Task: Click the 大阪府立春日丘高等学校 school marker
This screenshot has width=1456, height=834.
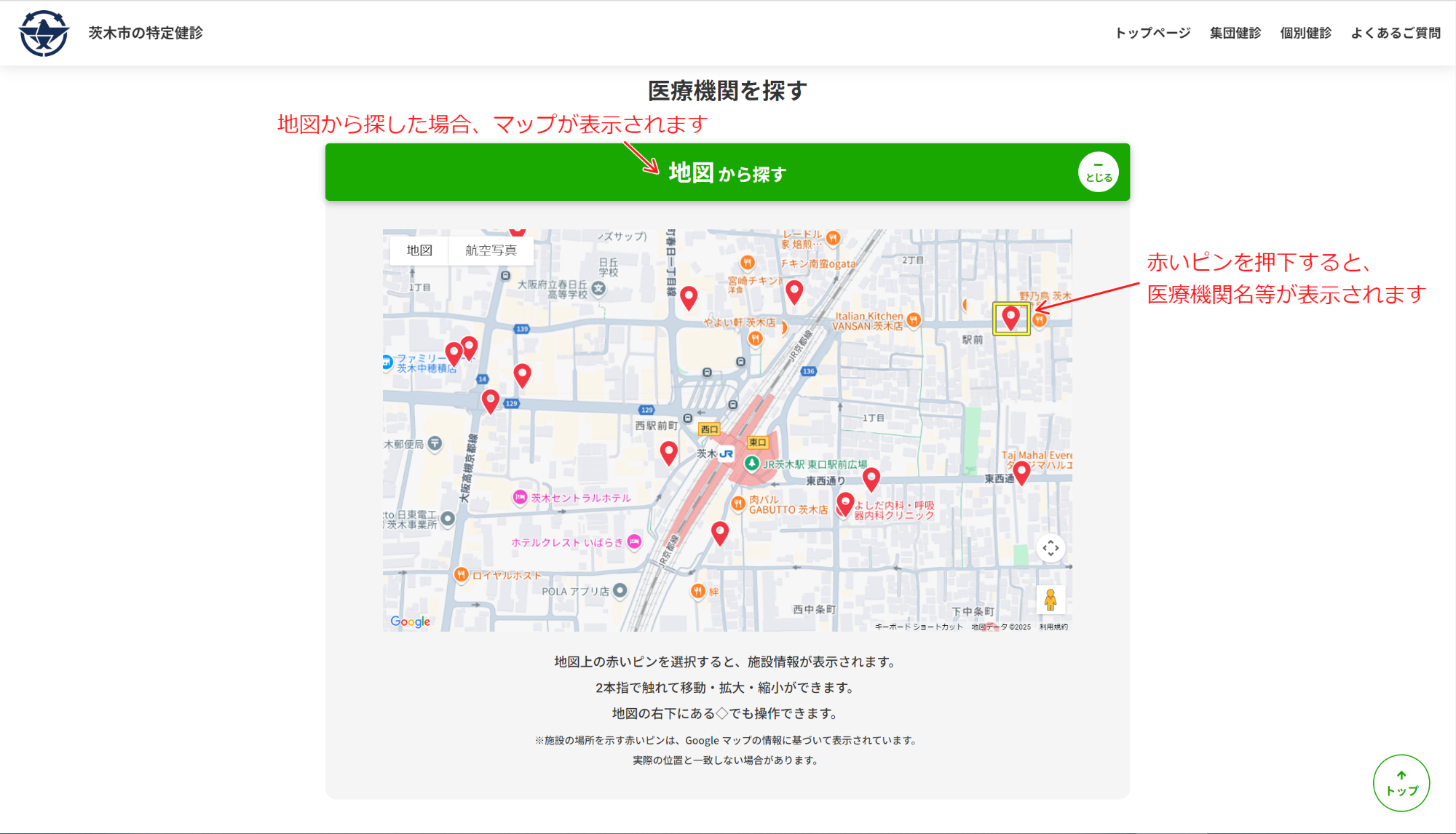Action: [x=598, y=288]
